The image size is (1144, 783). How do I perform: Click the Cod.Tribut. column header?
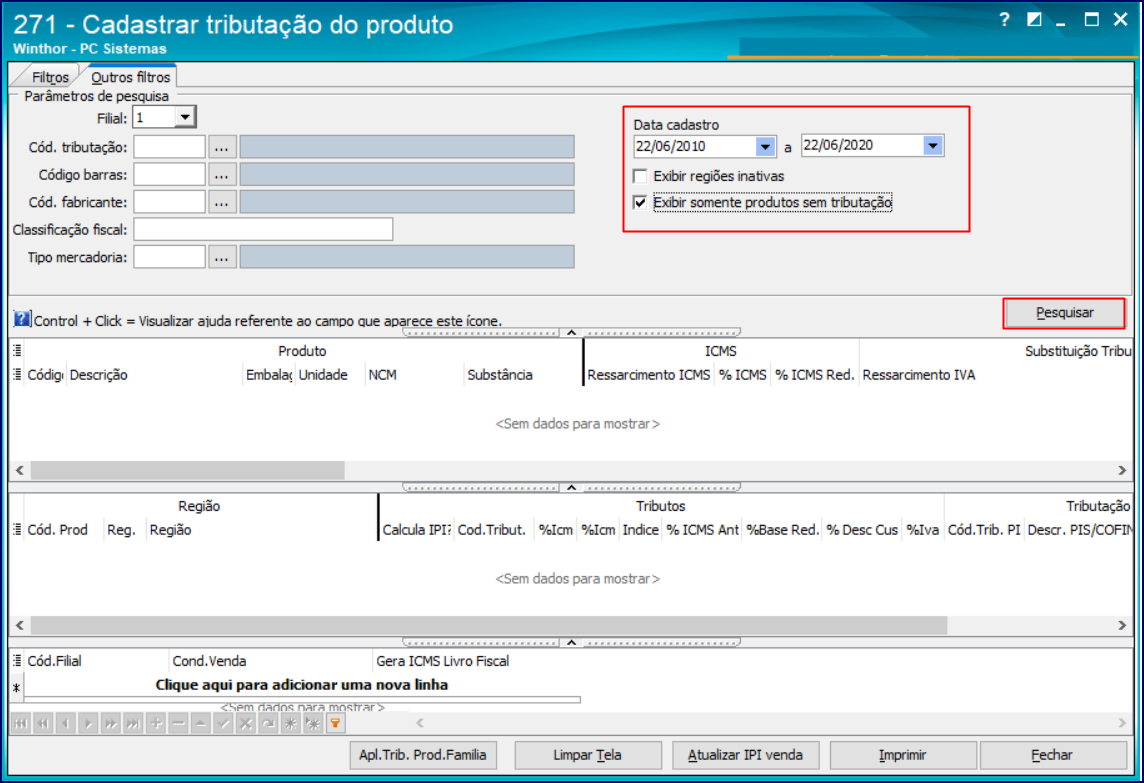492,530
